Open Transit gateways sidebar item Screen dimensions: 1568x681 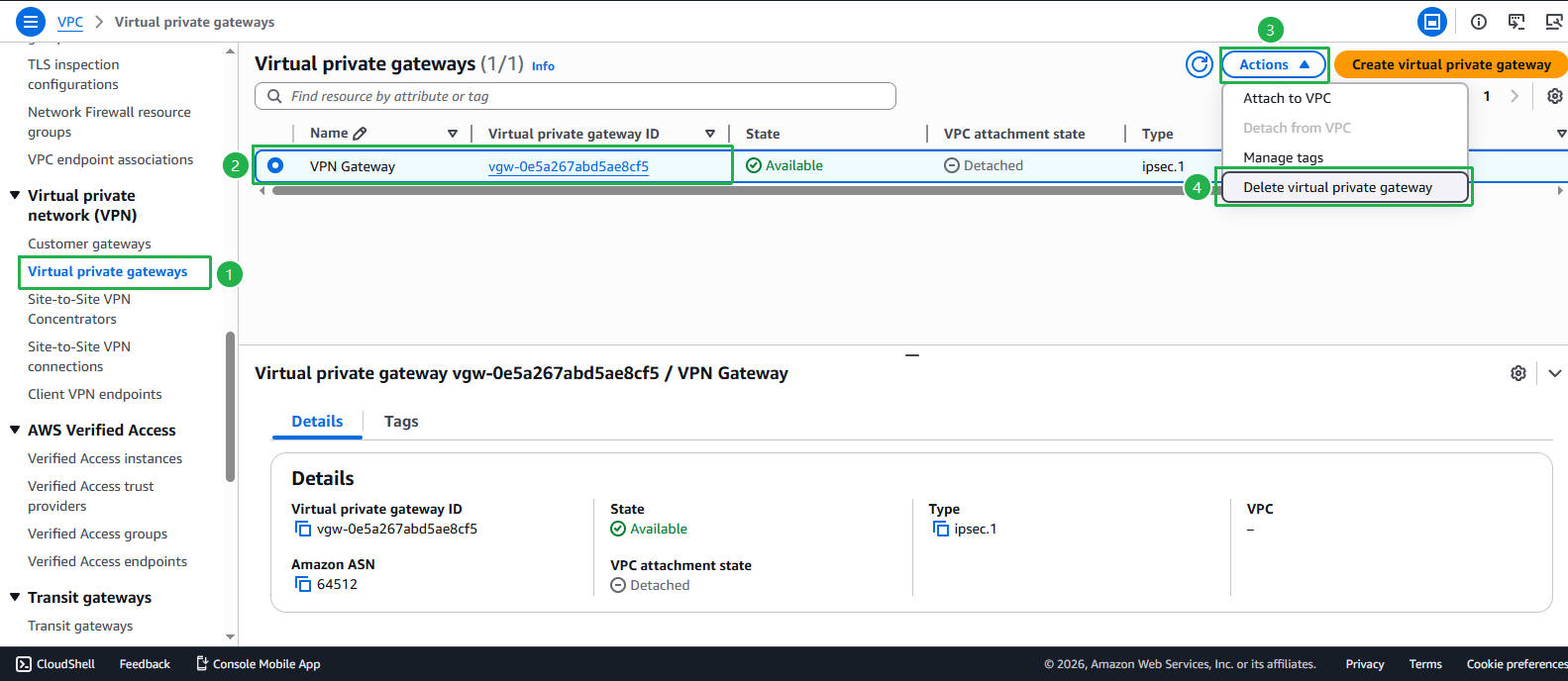point(80,626)
